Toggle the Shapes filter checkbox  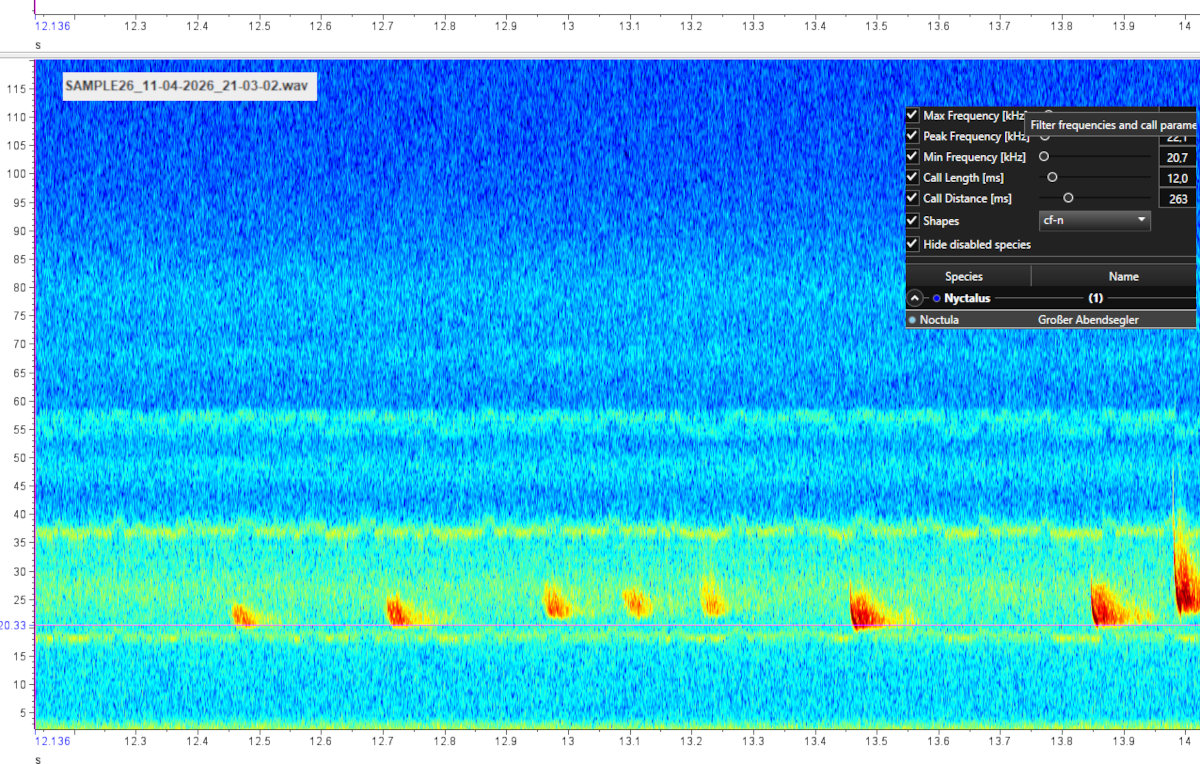click(x=912, y=221)
